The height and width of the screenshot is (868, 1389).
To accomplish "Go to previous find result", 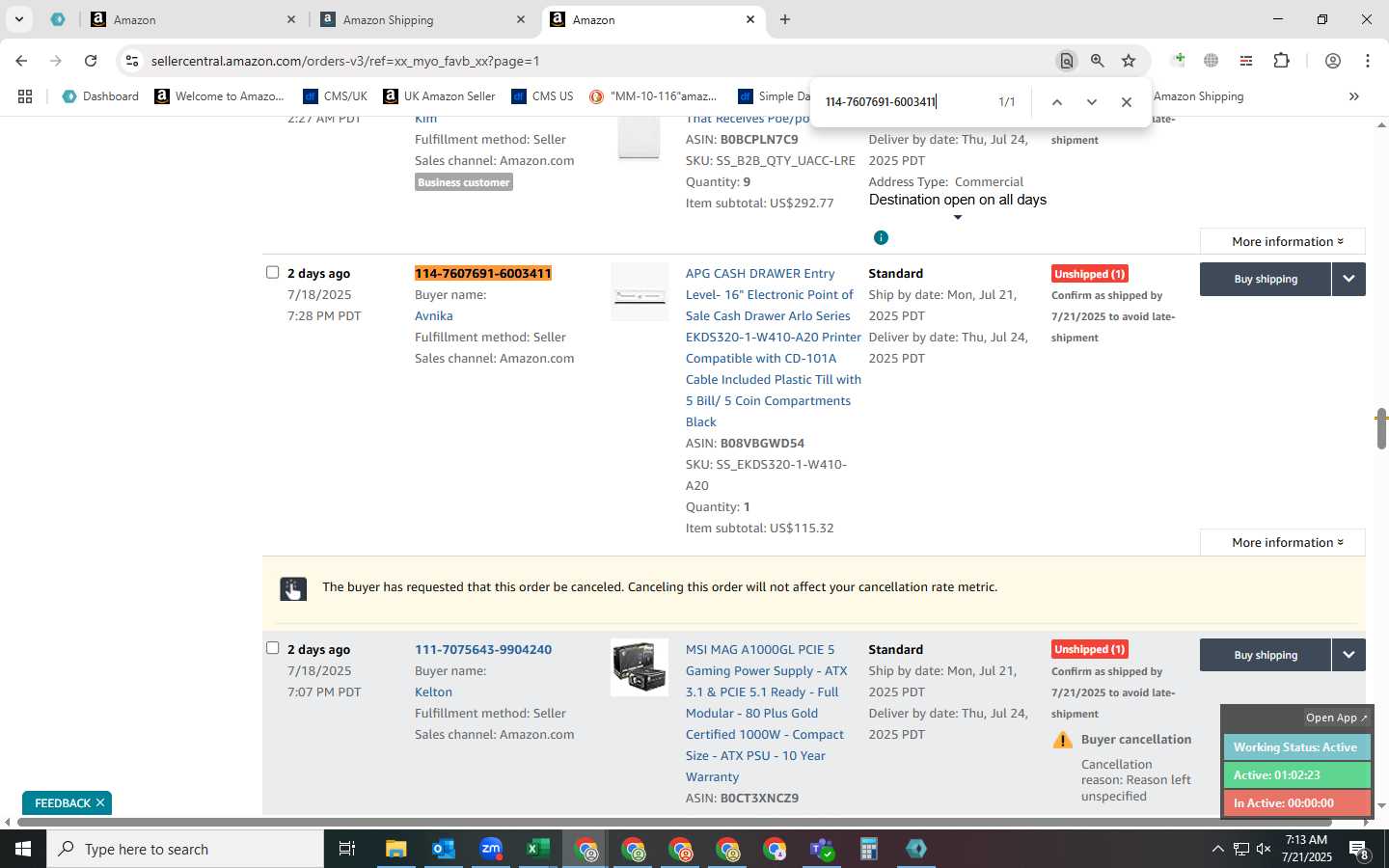I will tap(1057, 102).
